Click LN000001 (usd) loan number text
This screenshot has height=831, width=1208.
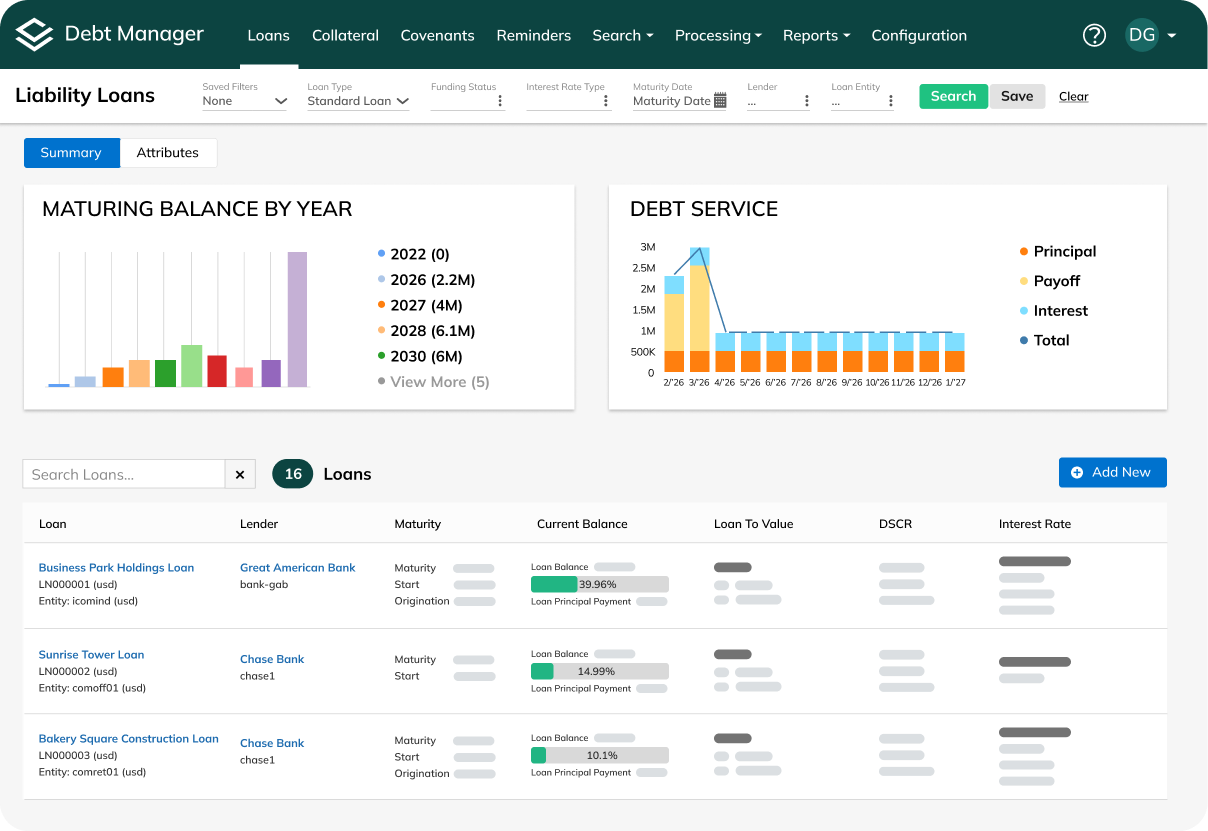click(78, 584)
